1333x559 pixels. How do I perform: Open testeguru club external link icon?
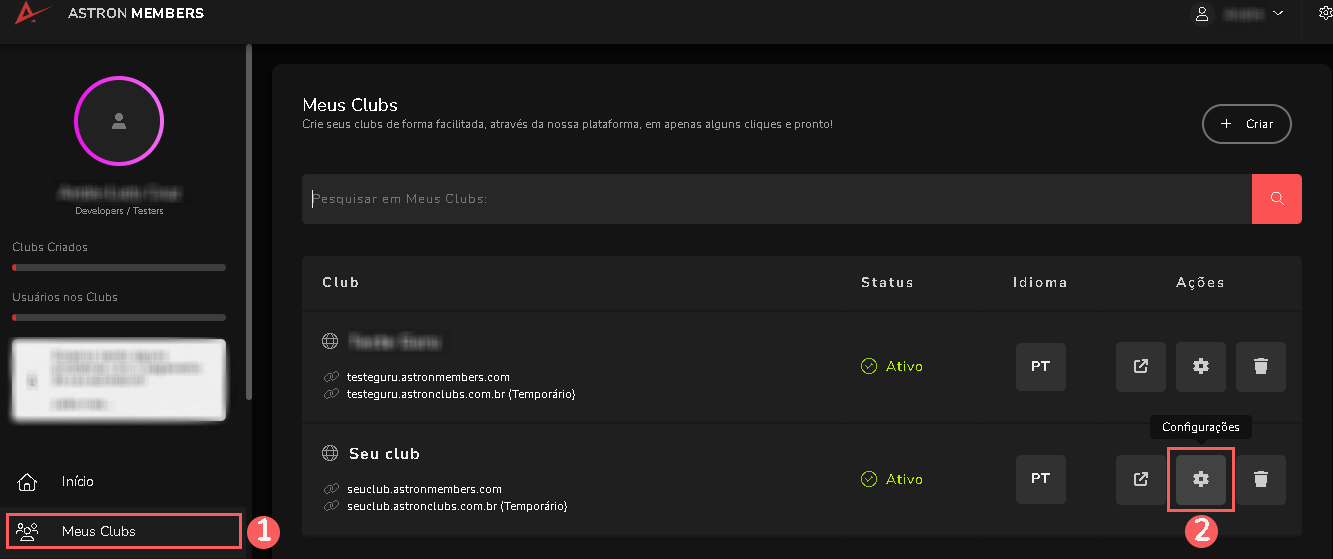point(1140,366)
